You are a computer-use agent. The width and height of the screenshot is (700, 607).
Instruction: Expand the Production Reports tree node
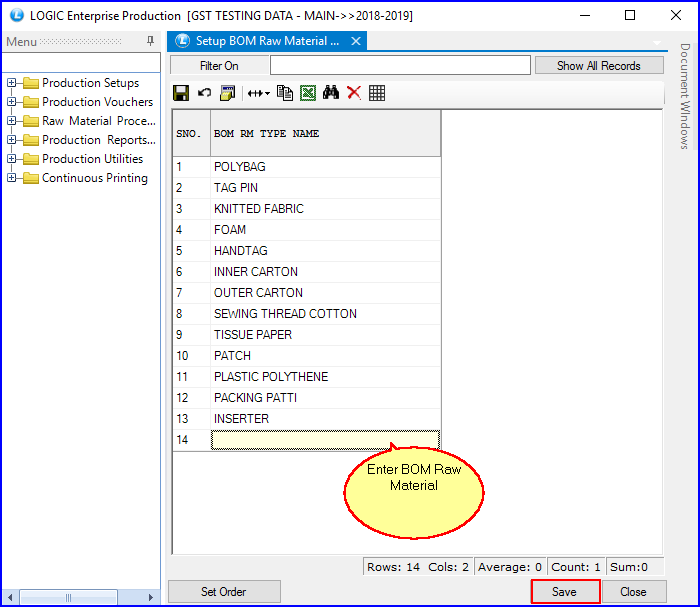pyautogui.click(x=12, y=140)
